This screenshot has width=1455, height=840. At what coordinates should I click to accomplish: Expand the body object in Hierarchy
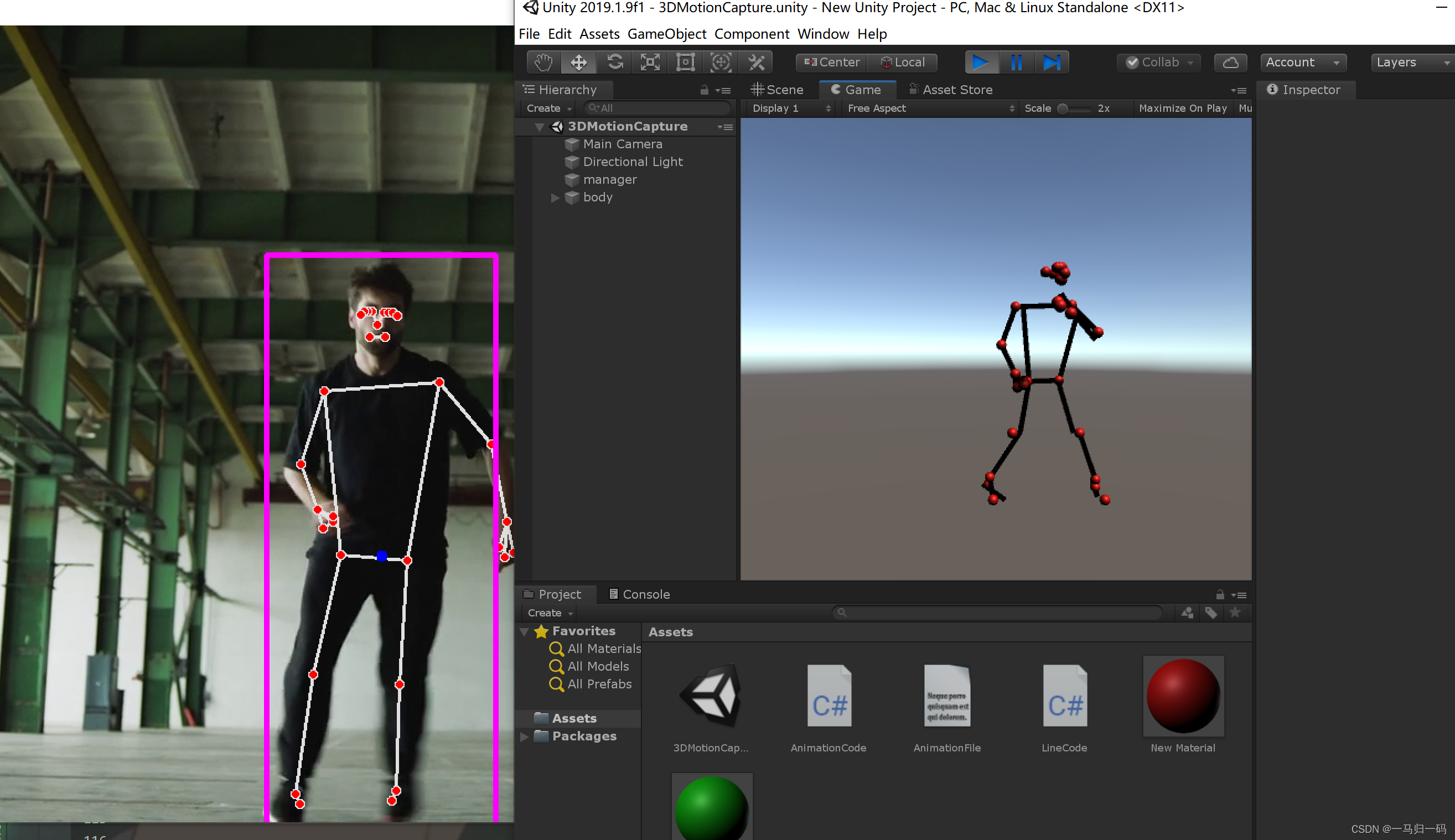pyautogui.click(x=555, y=198)
